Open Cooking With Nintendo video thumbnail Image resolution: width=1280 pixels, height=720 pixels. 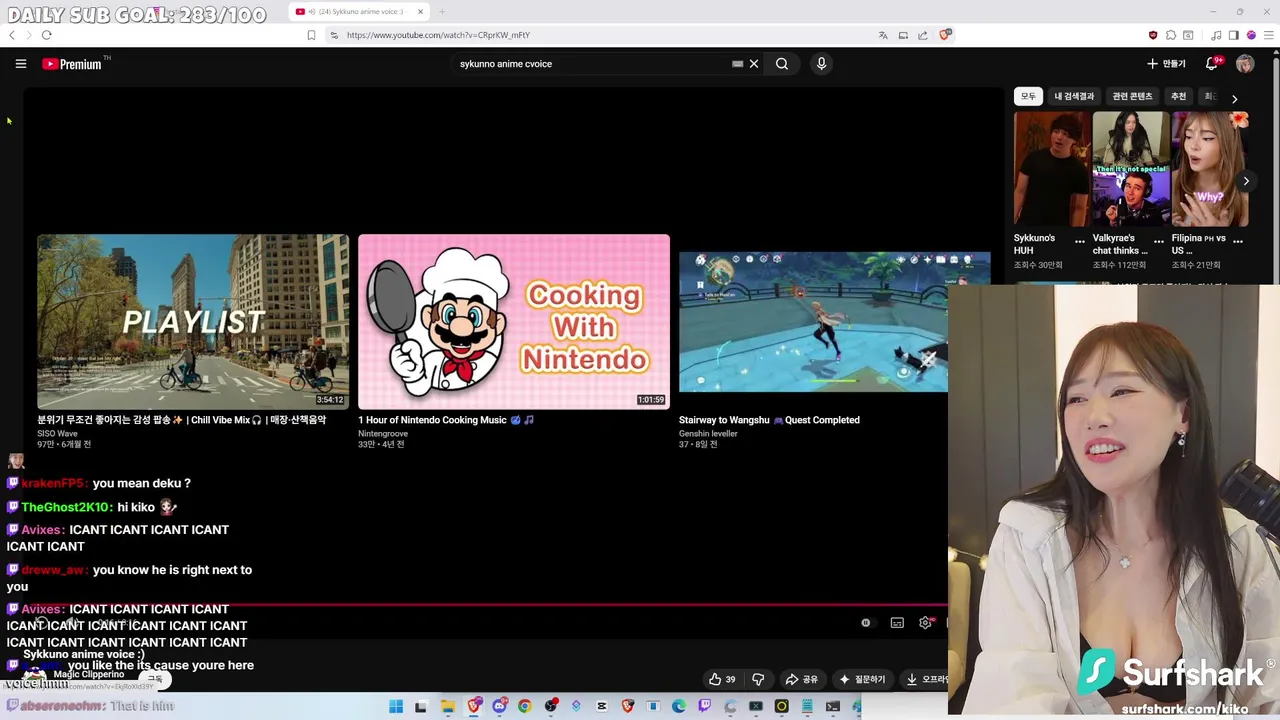pyautogui.click(x=514, y=321)
